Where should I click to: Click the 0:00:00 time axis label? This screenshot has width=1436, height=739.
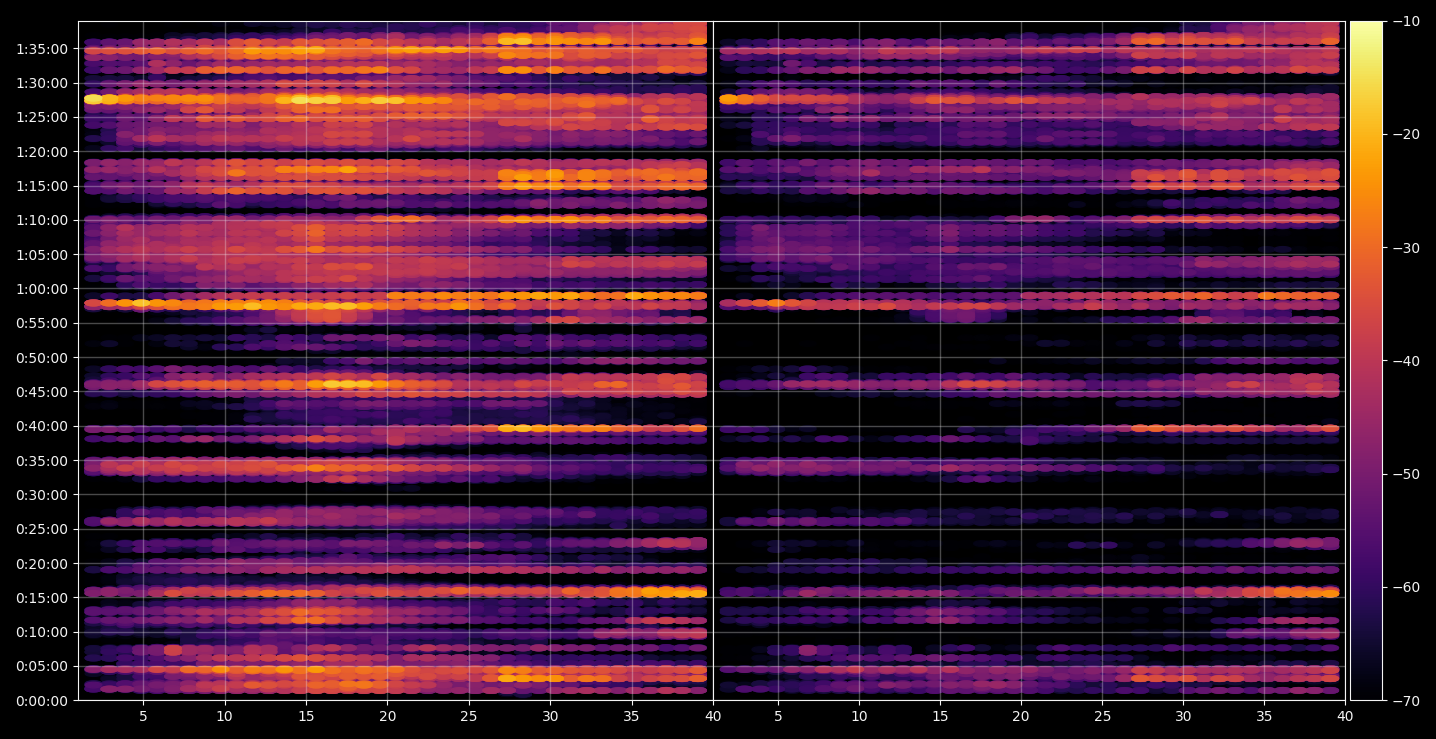pyautogui.click(x=42, y=700)
